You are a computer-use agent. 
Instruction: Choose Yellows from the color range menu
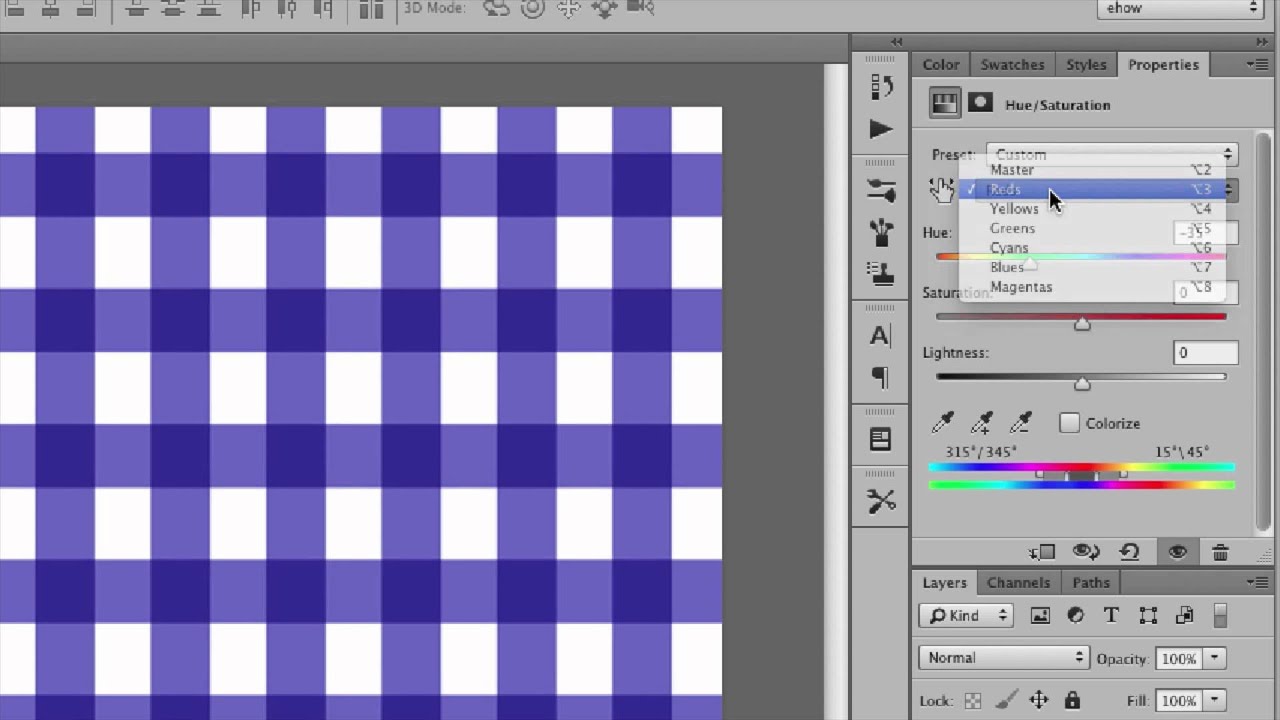(x=1014, y=209)
